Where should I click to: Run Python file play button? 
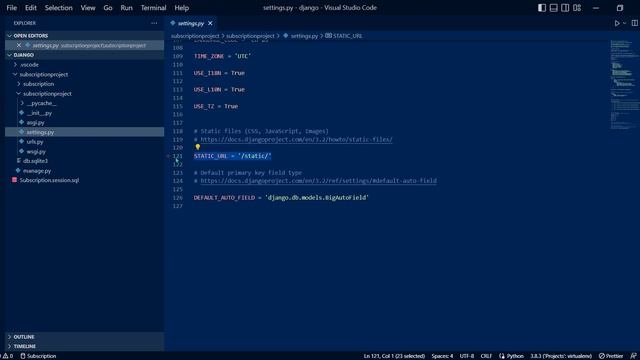click(617, 23)
